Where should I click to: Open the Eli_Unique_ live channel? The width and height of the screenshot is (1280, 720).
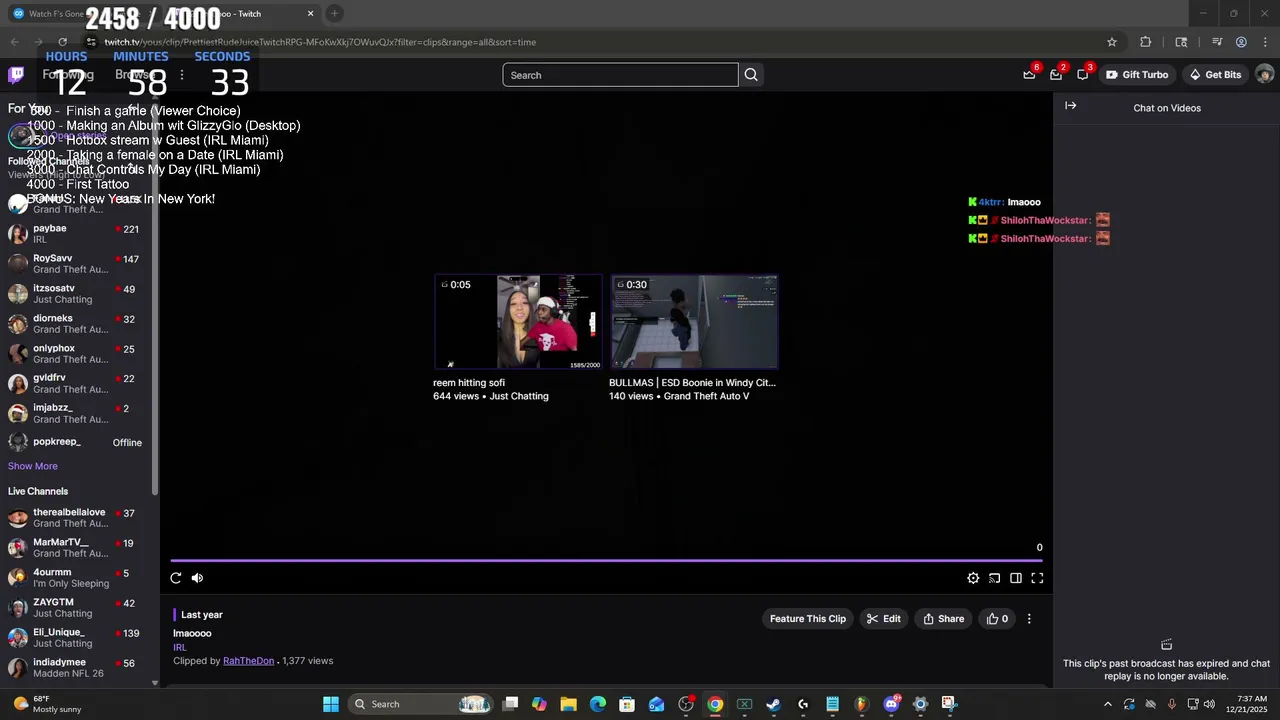click(x=78, y=638)
